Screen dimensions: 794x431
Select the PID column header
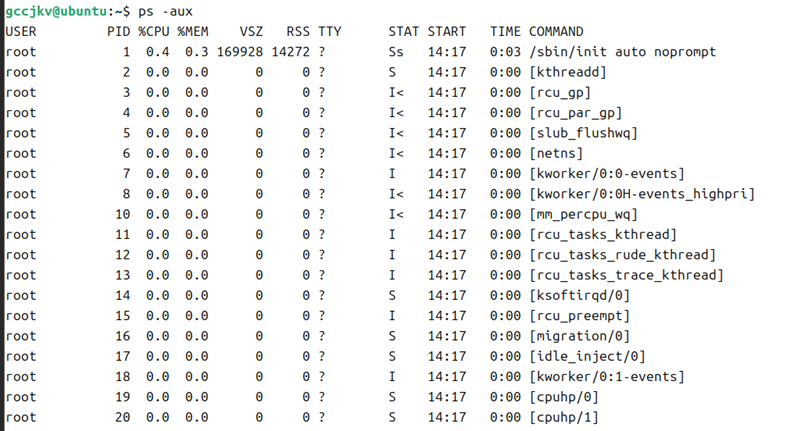(118, 31)
